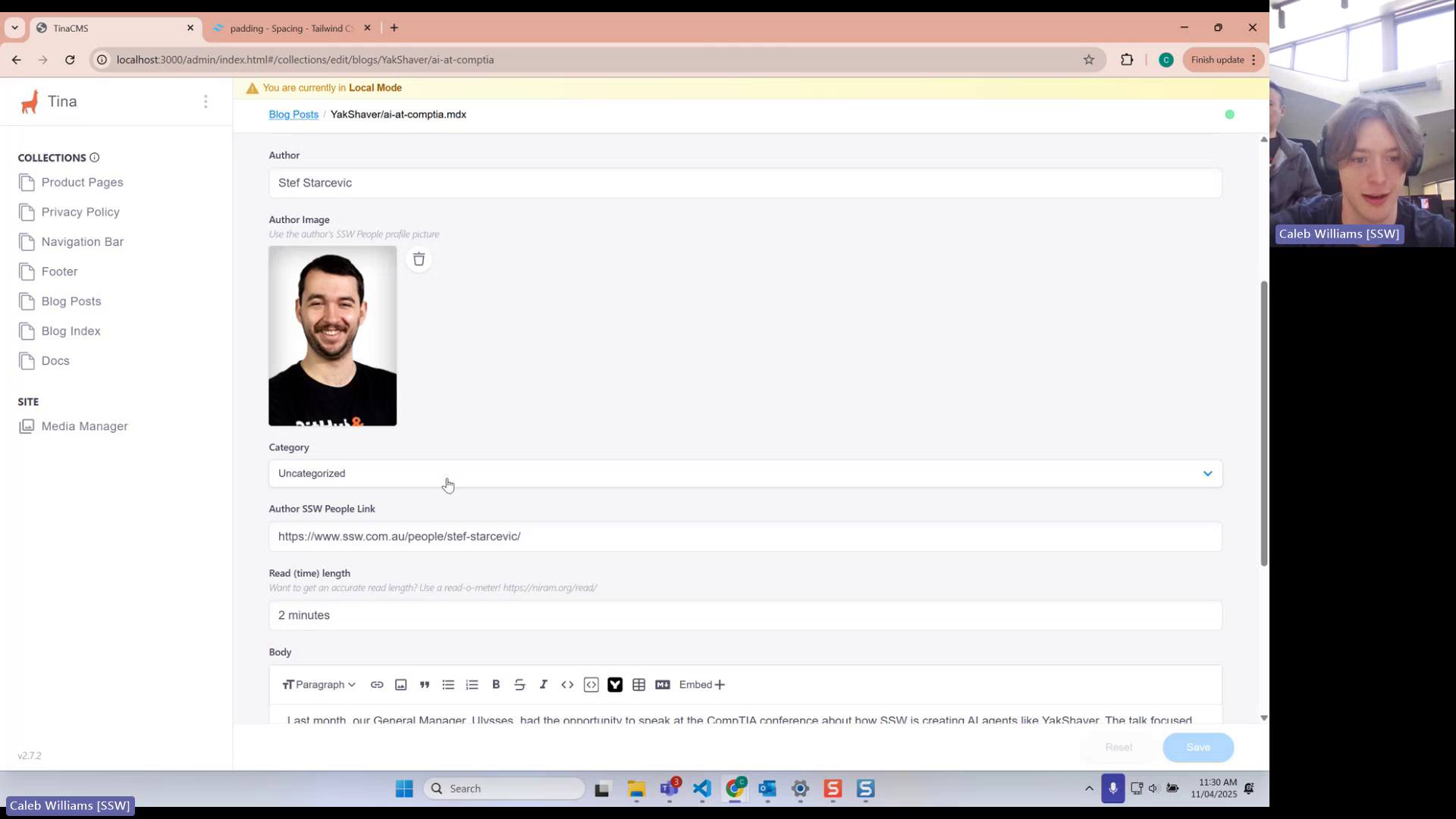Toggle bold formatting
Image resolution: width=1456 pixels, height=819 pixels.
click(x=496, y=685)
